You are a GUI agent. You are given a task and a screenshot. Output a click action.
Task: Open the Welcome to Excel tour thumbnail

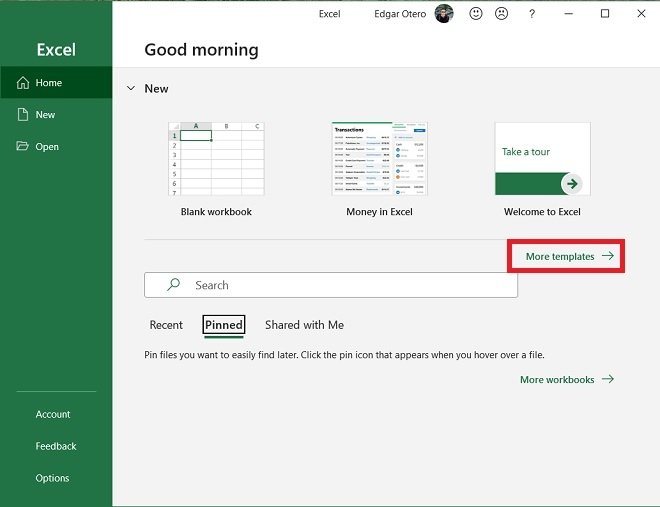[543, 159]
